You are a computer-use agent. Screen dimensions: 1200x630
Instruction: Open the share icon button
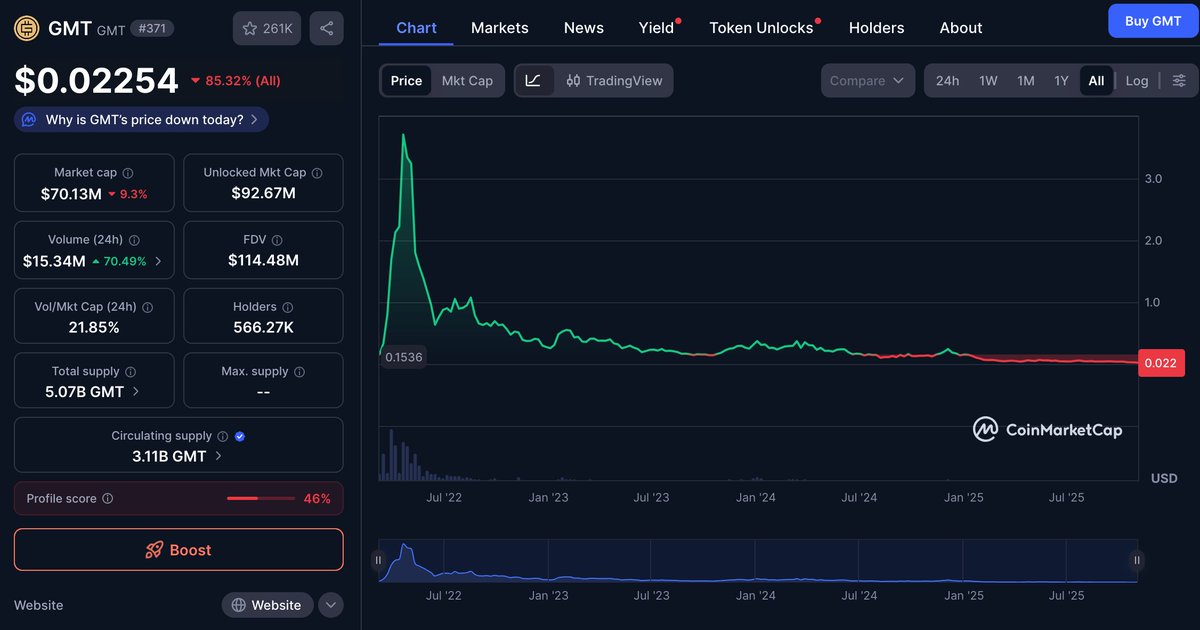click(x=327, y=29)
